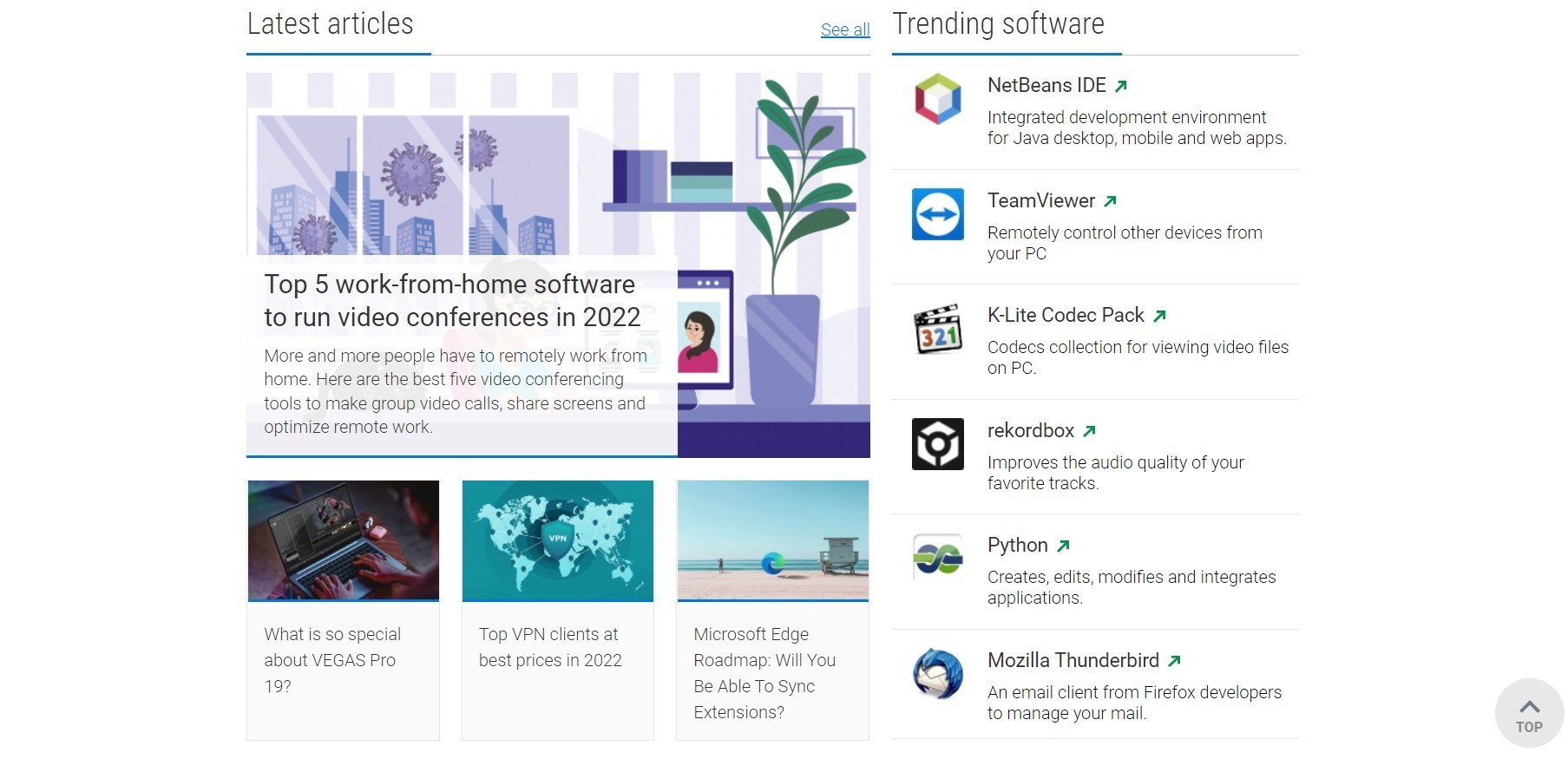Image resolution: width=1568 pixels, height=759 pixels.
Task: Open the See all articles link
Action: tap(845, 29)
